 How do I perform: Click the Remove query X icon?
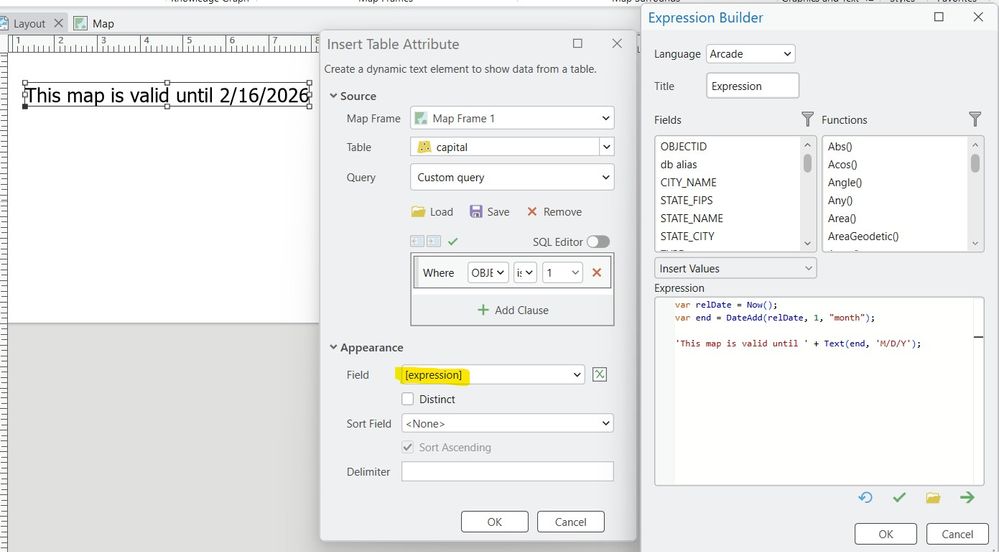[532, 212]
